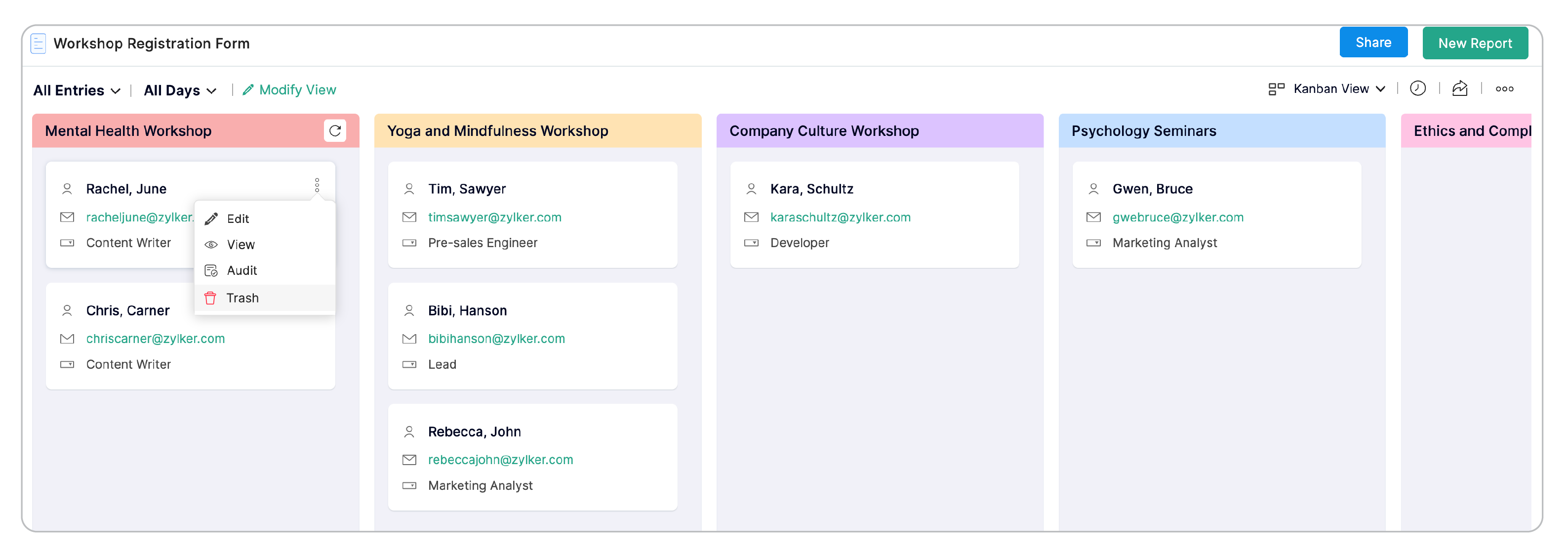Open the rebeccajohn@zylker.com email link

pyautogui.click(x=500, y=460)
